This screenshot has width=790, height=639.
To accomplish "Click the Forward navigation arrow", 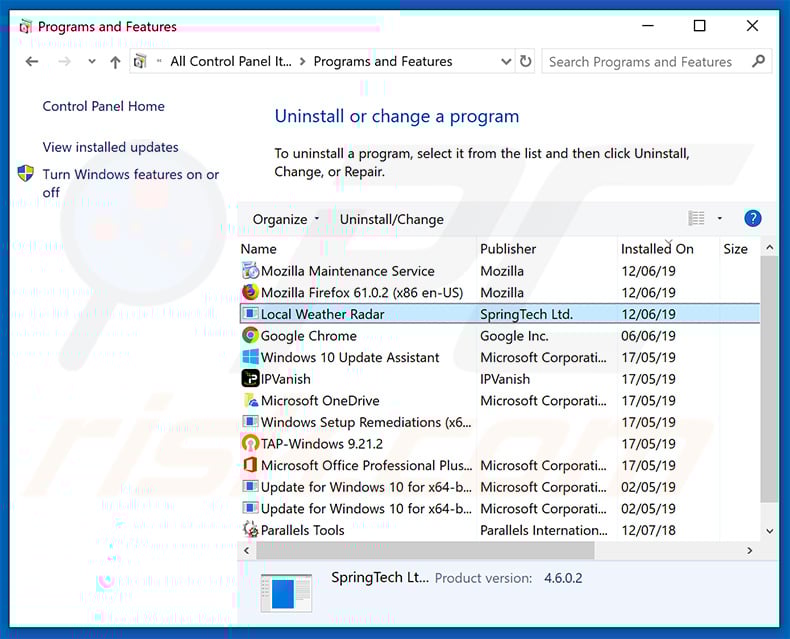I will pyautogui.click(x=64, y=62).
